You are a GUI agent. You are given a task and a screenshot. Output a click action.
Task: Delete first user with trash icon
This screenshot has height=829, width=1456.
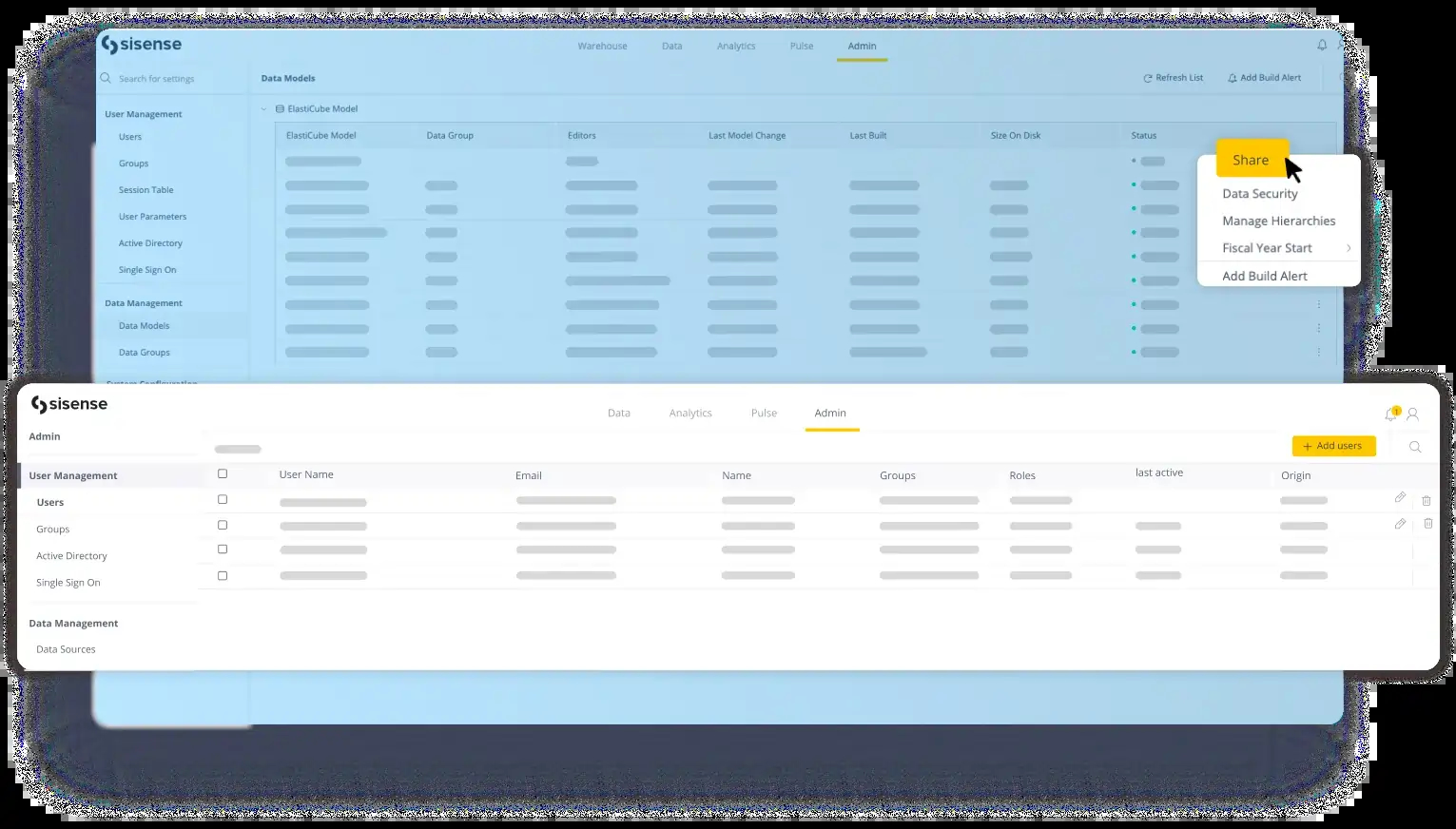pyautogui.click(x=1426, y=500)
